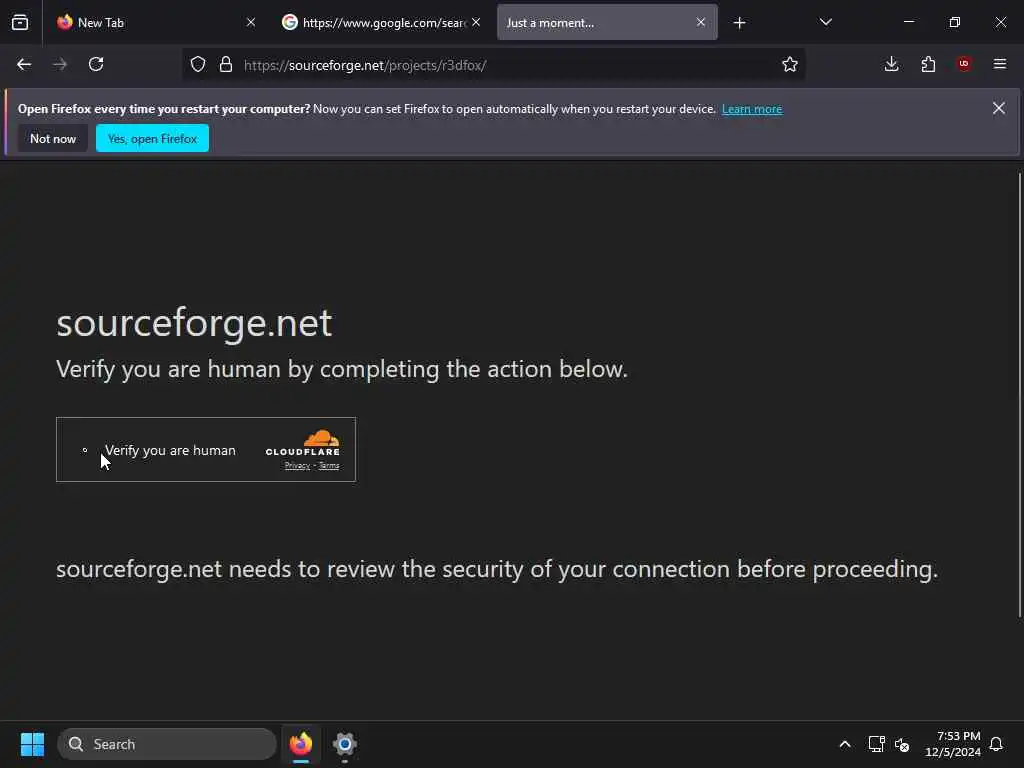Open the clock showing 7:53 PM

tap(953, 744)
